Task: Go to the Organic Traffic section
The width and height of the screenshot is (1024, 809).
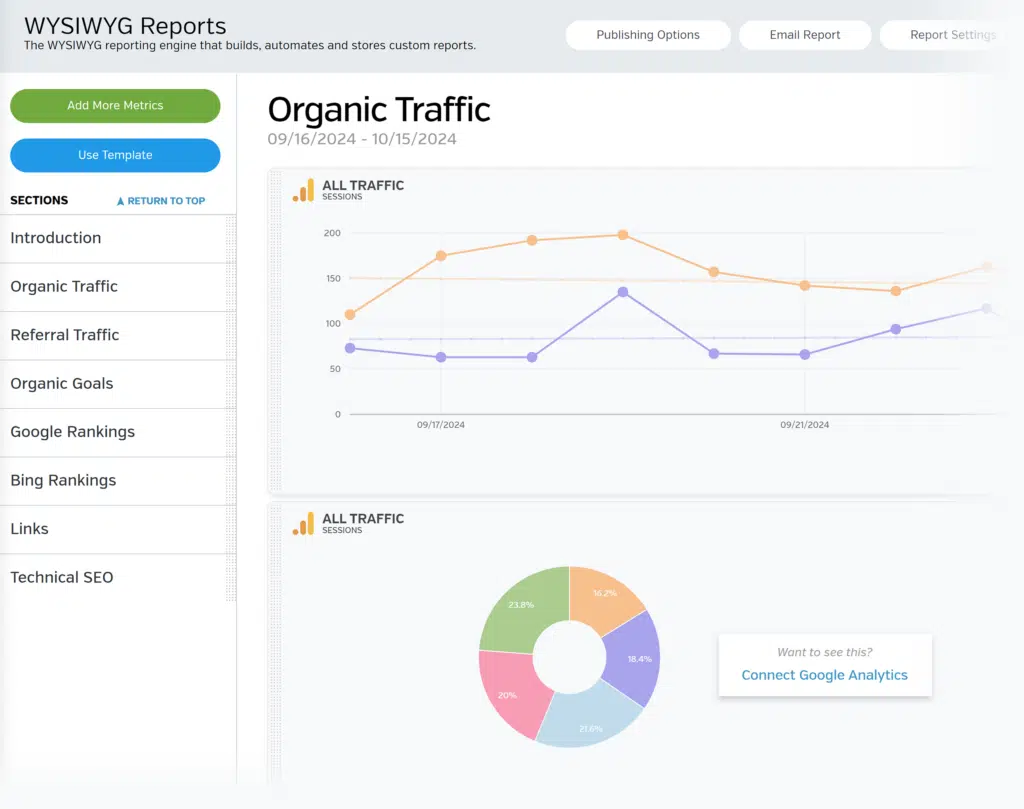Action: [x=64, y=287]
